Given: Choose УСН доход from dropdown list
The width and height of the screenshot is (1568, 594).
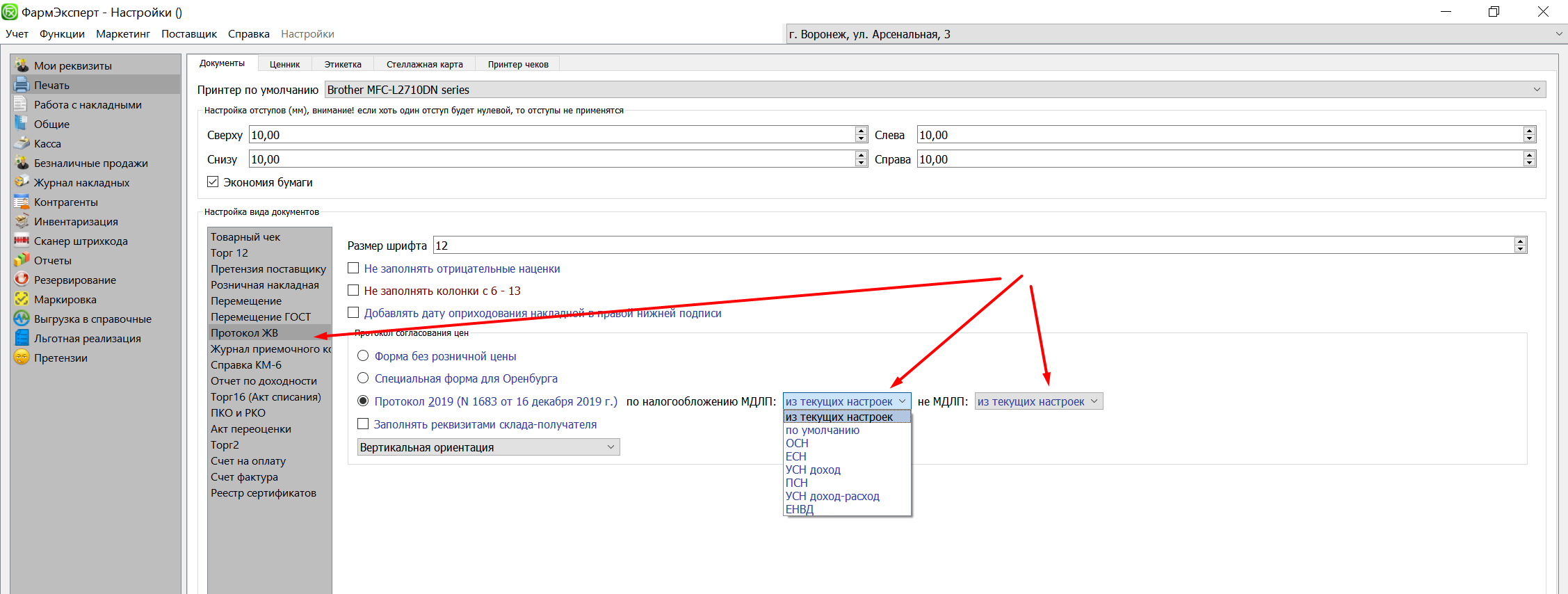Looking at the screenshot, I should pos(813,469).
